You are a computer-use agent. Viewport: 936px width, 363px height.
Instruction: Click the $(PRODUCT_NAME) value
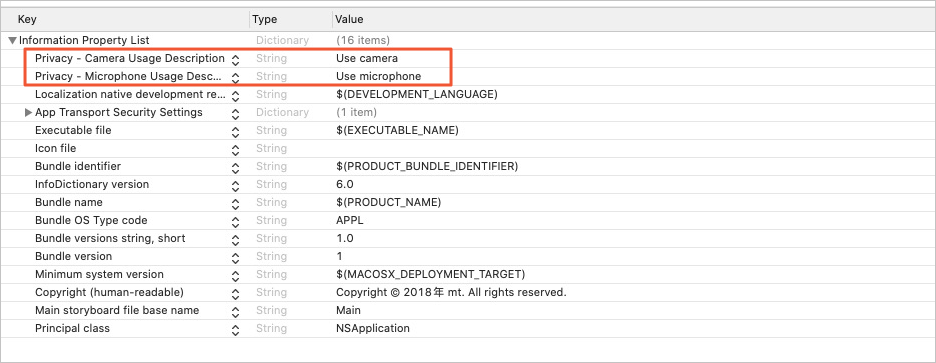pos(389,202)
